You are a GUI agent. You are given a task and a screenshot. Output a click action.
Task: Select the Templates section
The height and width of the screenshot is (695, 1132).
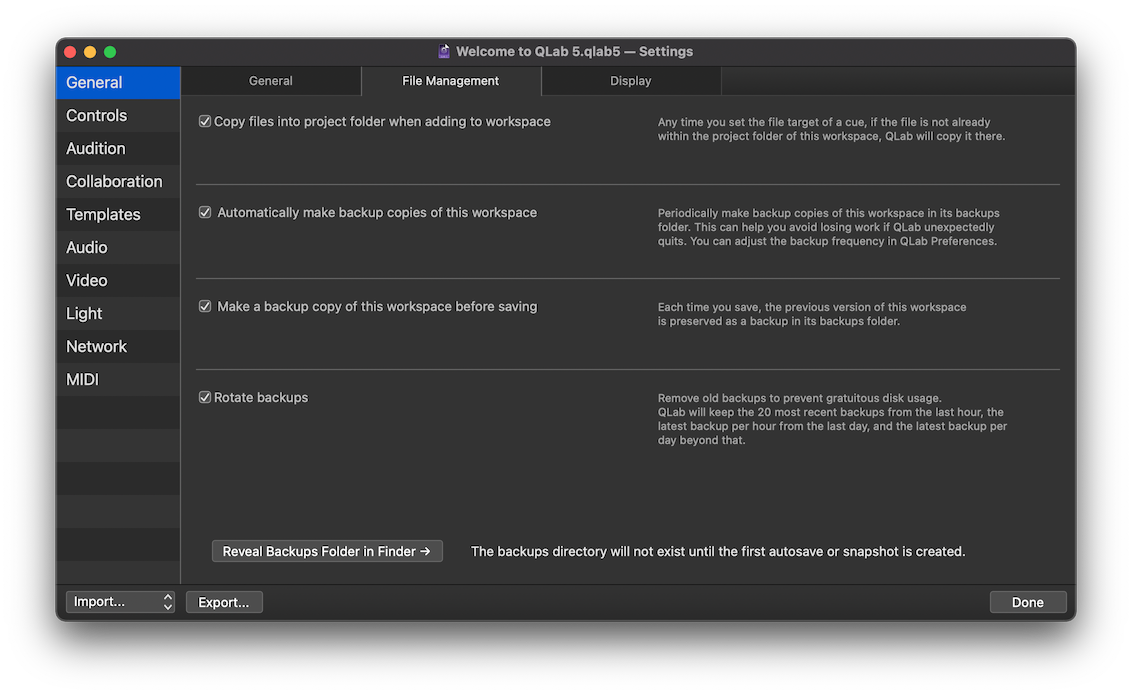point(103,214)
